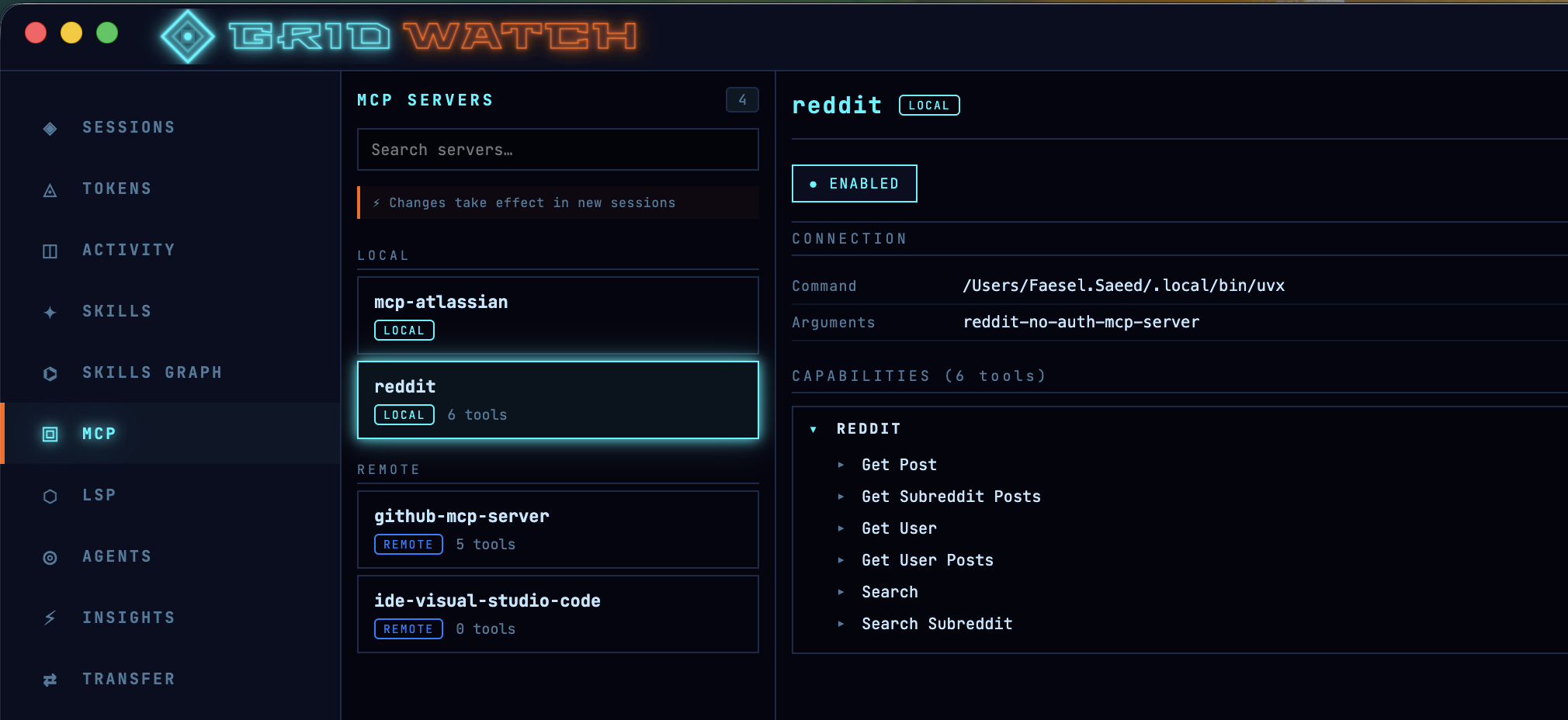Open the Transfer section
Image resolution: width=1568 pixels, height=720 pixels.
point(170,679)
